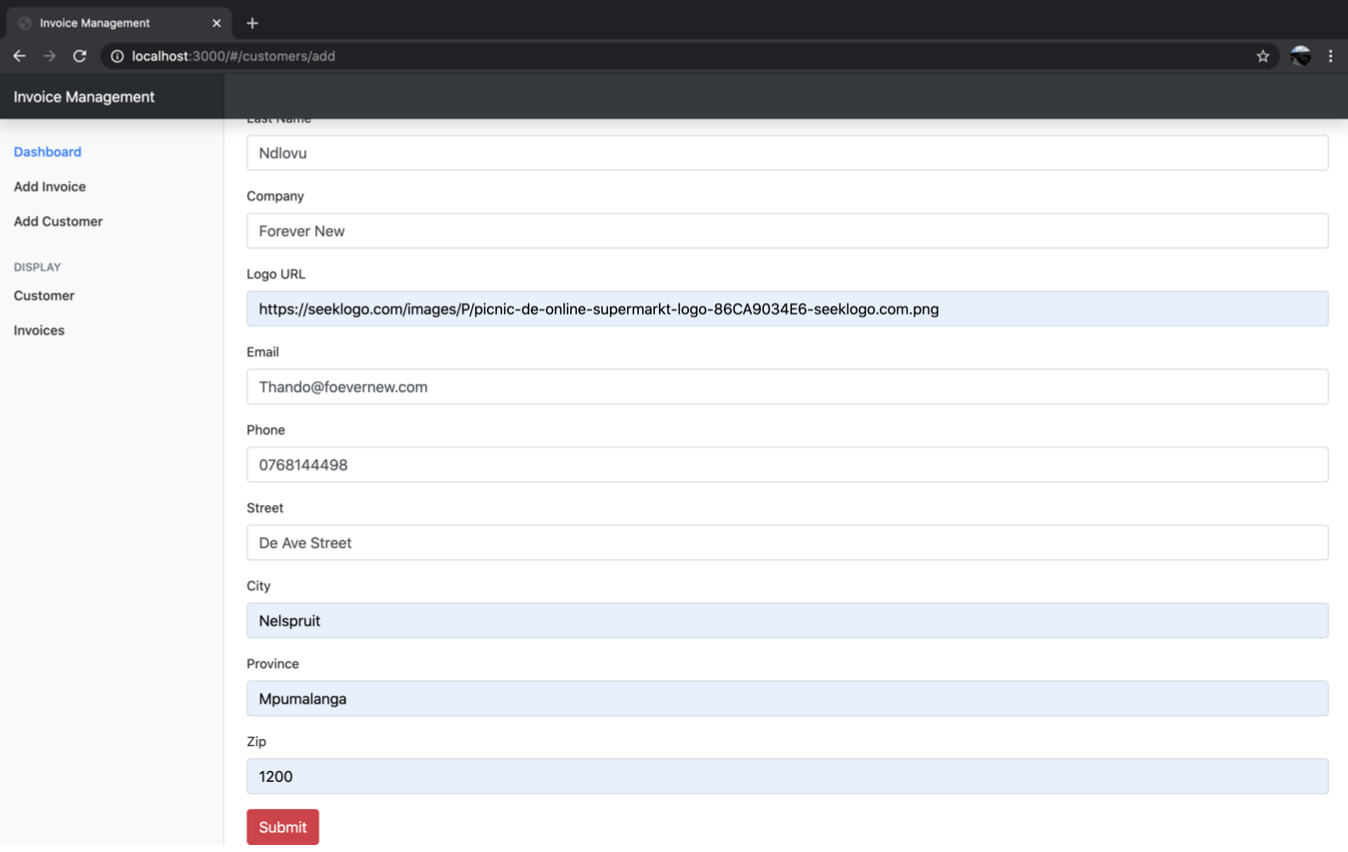1348x852 pixels.
Task: Click the site information icon in address bar
Action: 115,56
